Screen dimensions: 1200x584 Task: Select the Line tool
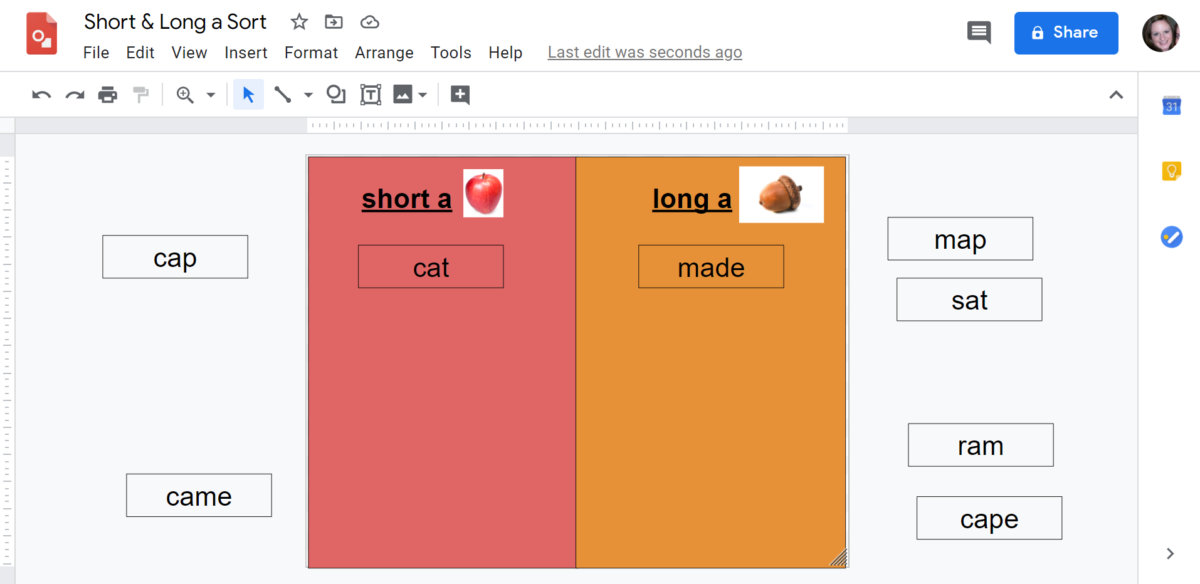pyautogui.click(x=283, y=95)
